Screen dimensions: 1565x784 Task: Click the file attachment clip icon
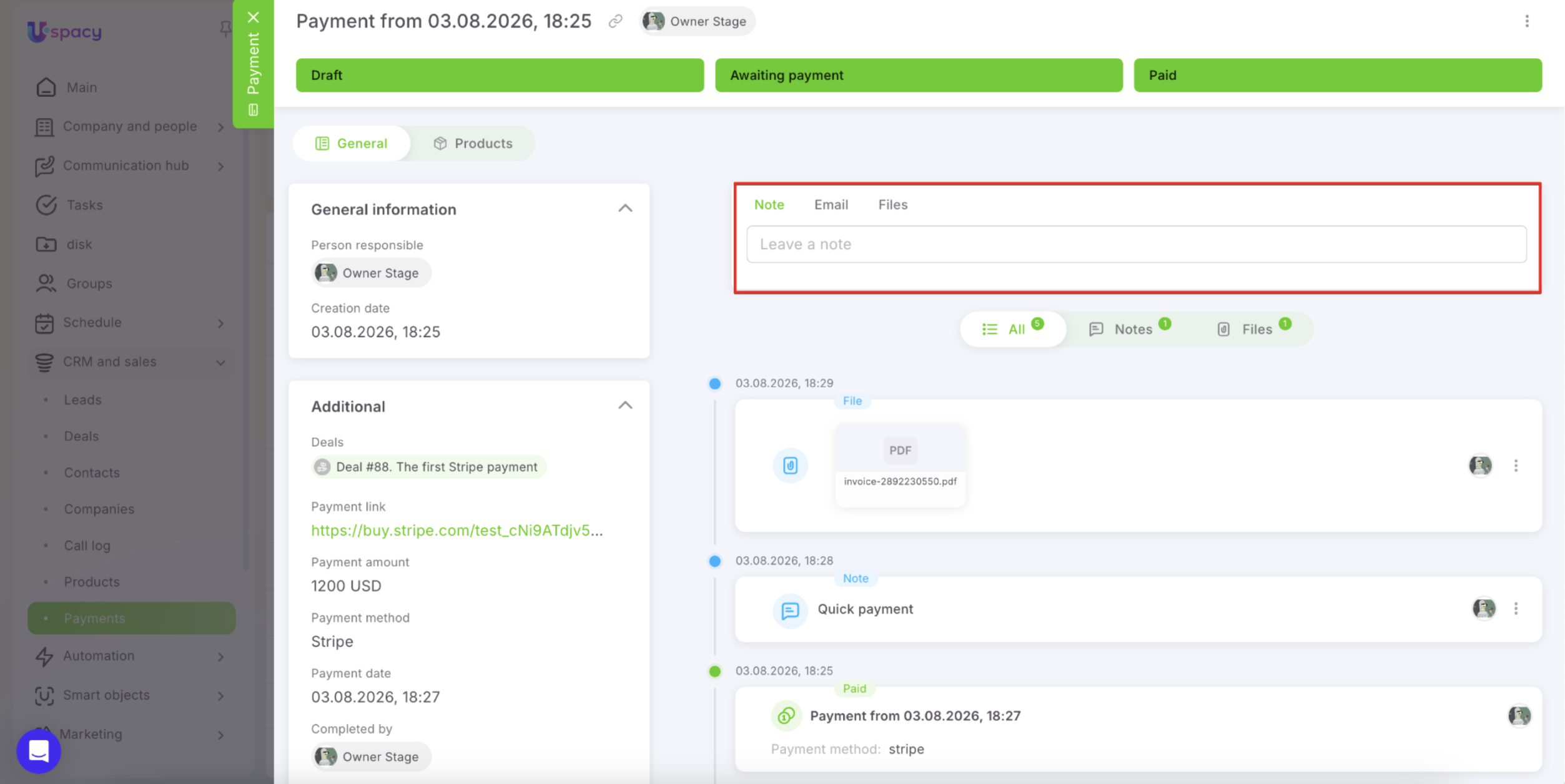790,466
